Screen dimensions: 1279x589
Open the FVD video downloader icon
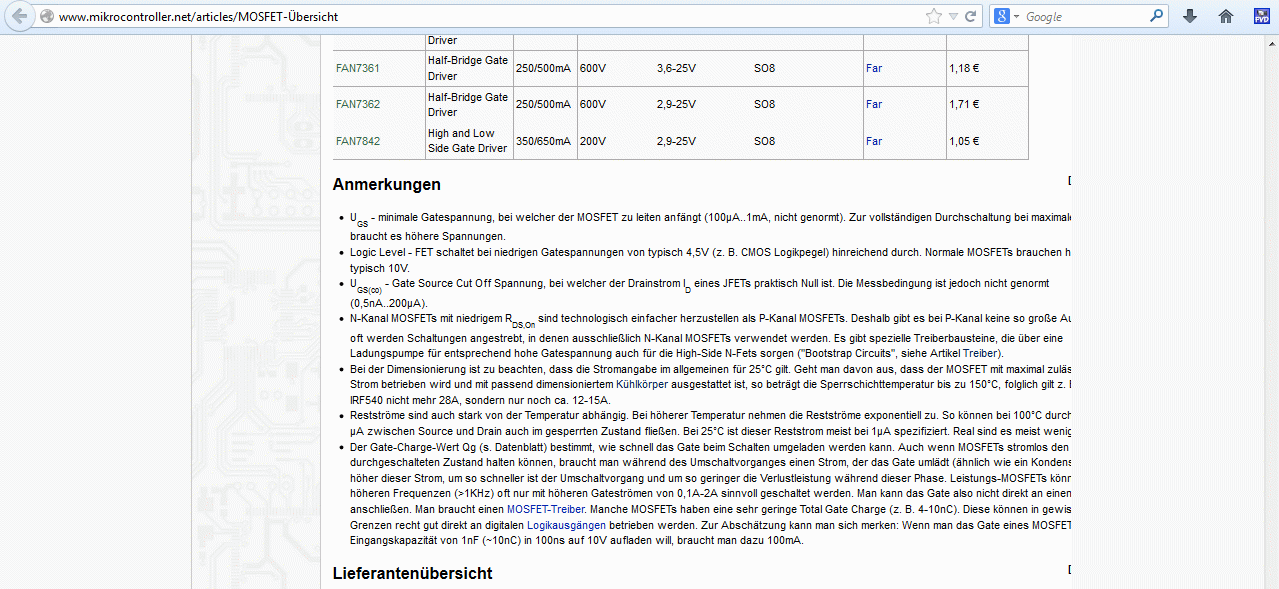pyautogui.click(x=1261, y=16)
